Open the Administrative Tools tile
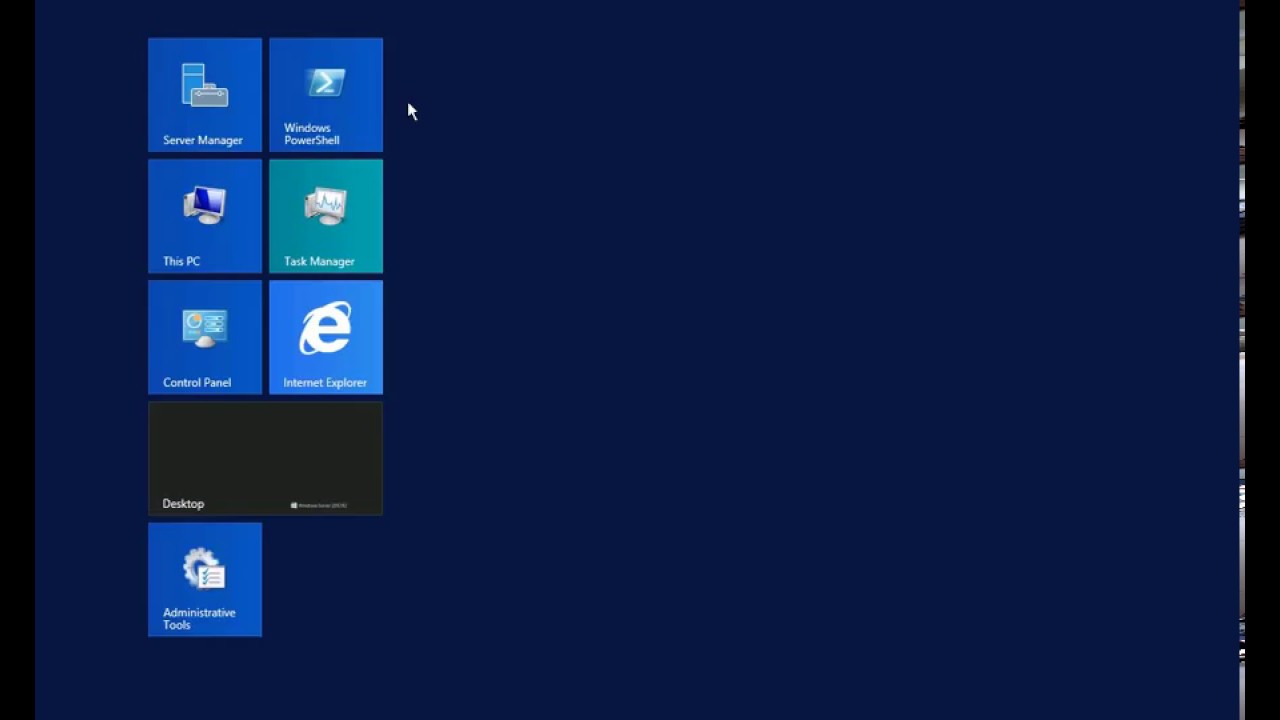Image resolution: width=1280 pixels, height=720 pixels. pyautogui.click(x=205, y=579)
